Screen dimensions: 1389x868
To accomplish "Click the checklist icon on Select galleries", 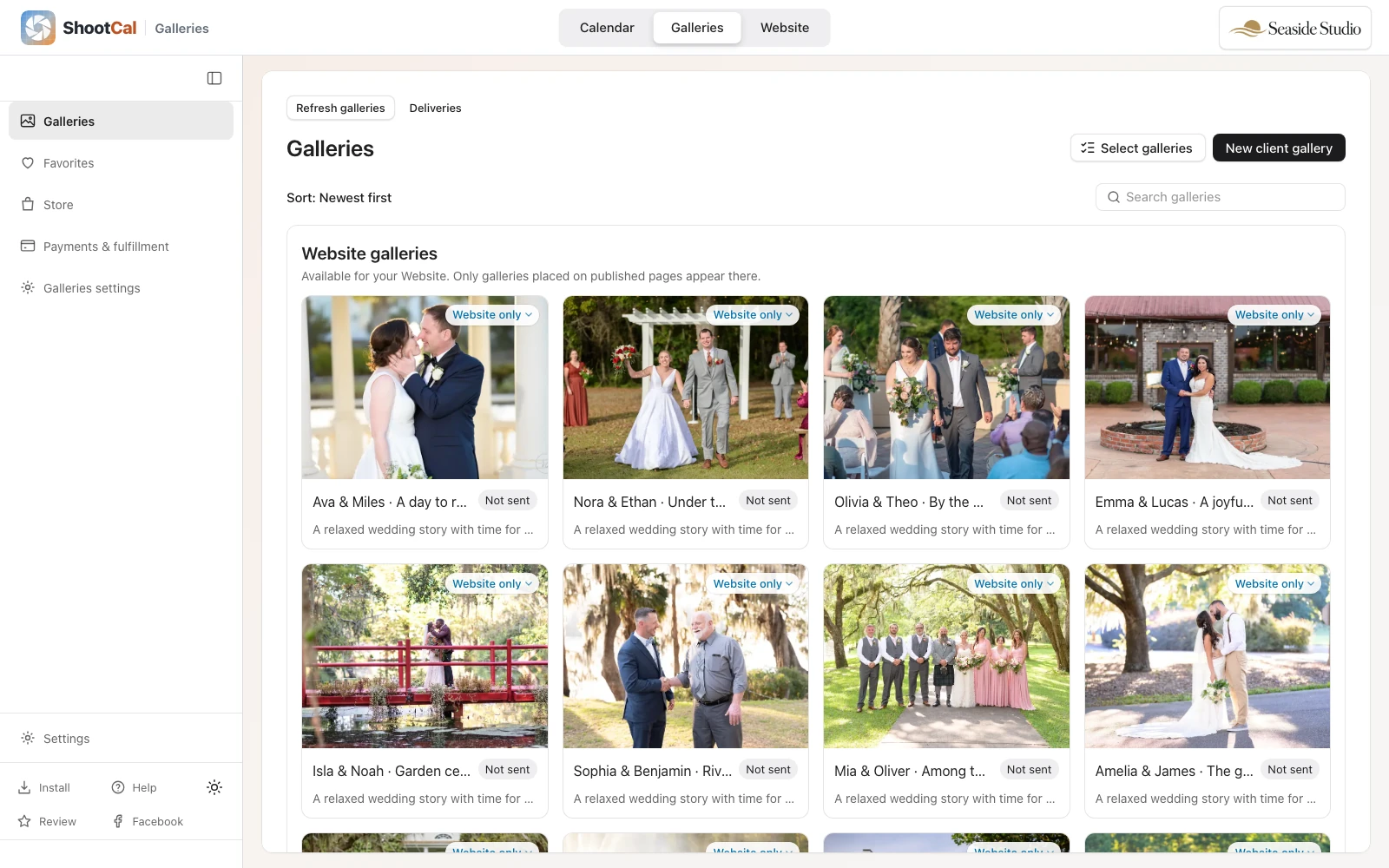I will pos(1088,148).
